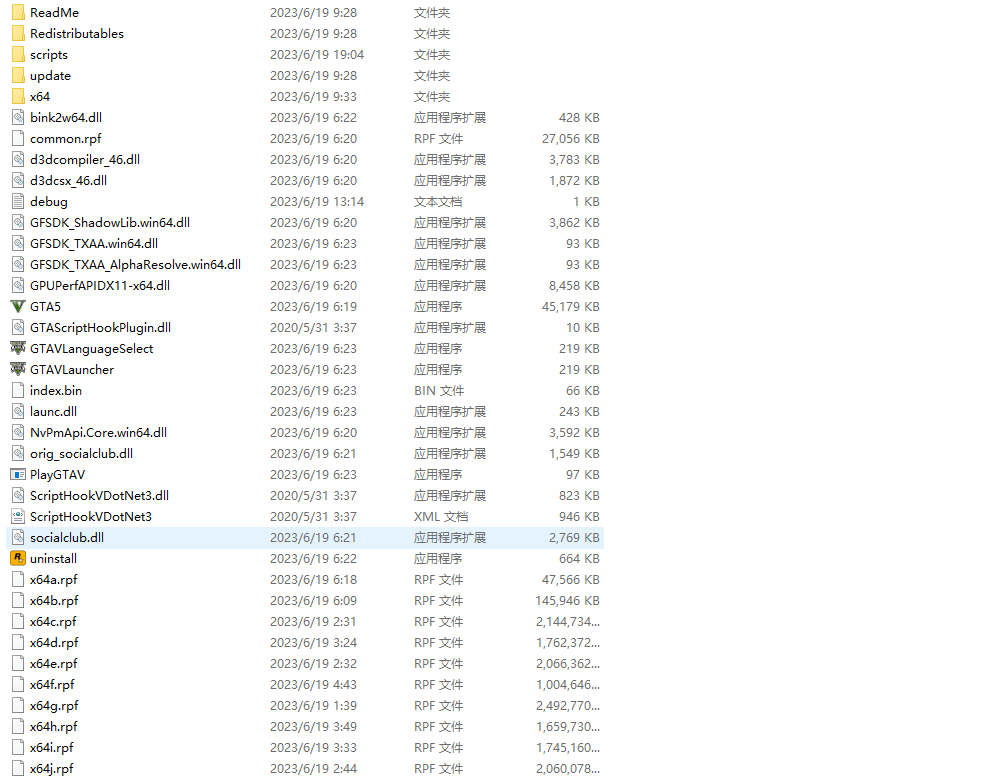Click the 2023/6/19 9:33 date of x64 folder

click(x=313, y=96)
